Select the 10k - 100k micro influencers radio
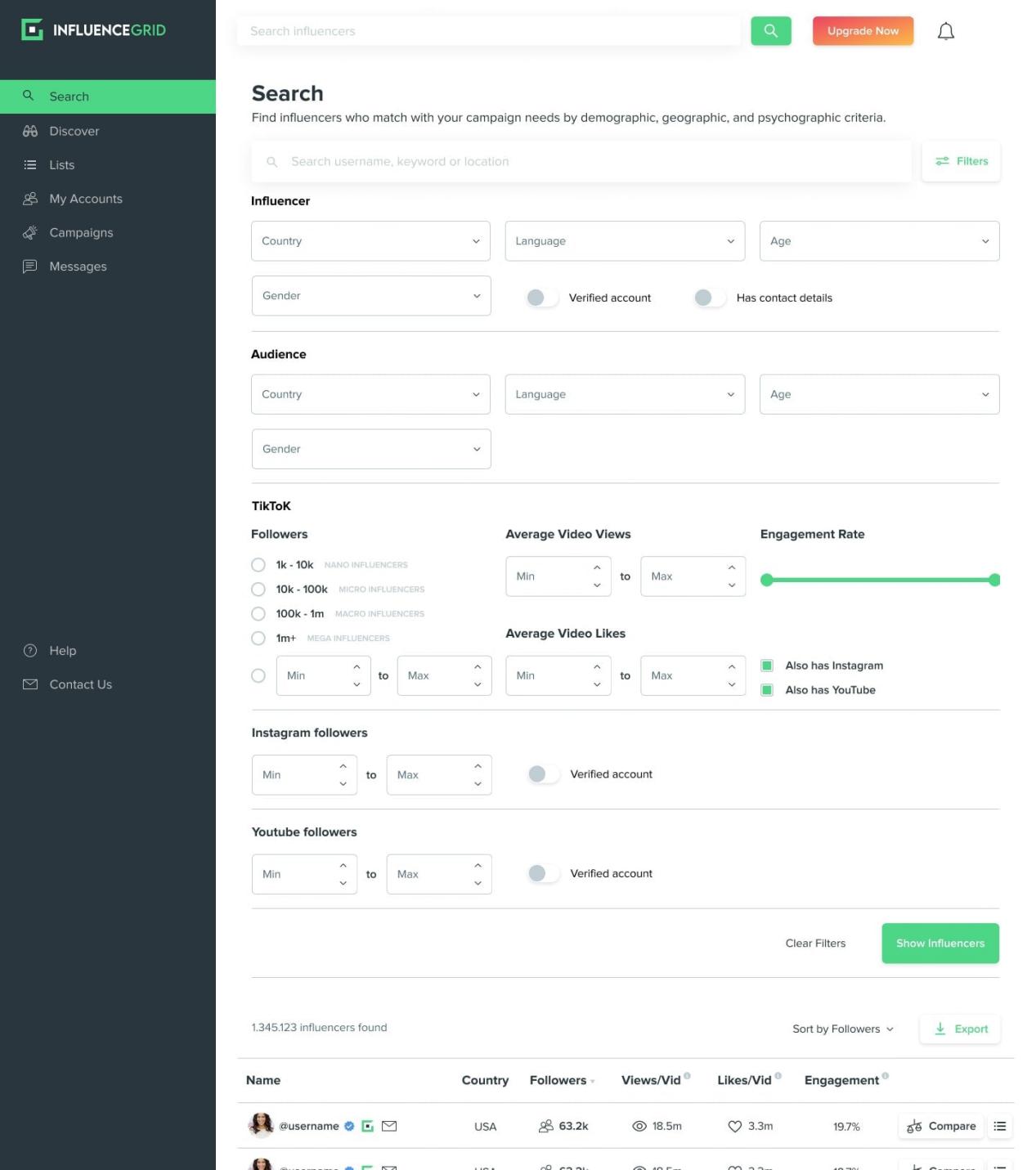 258,589
